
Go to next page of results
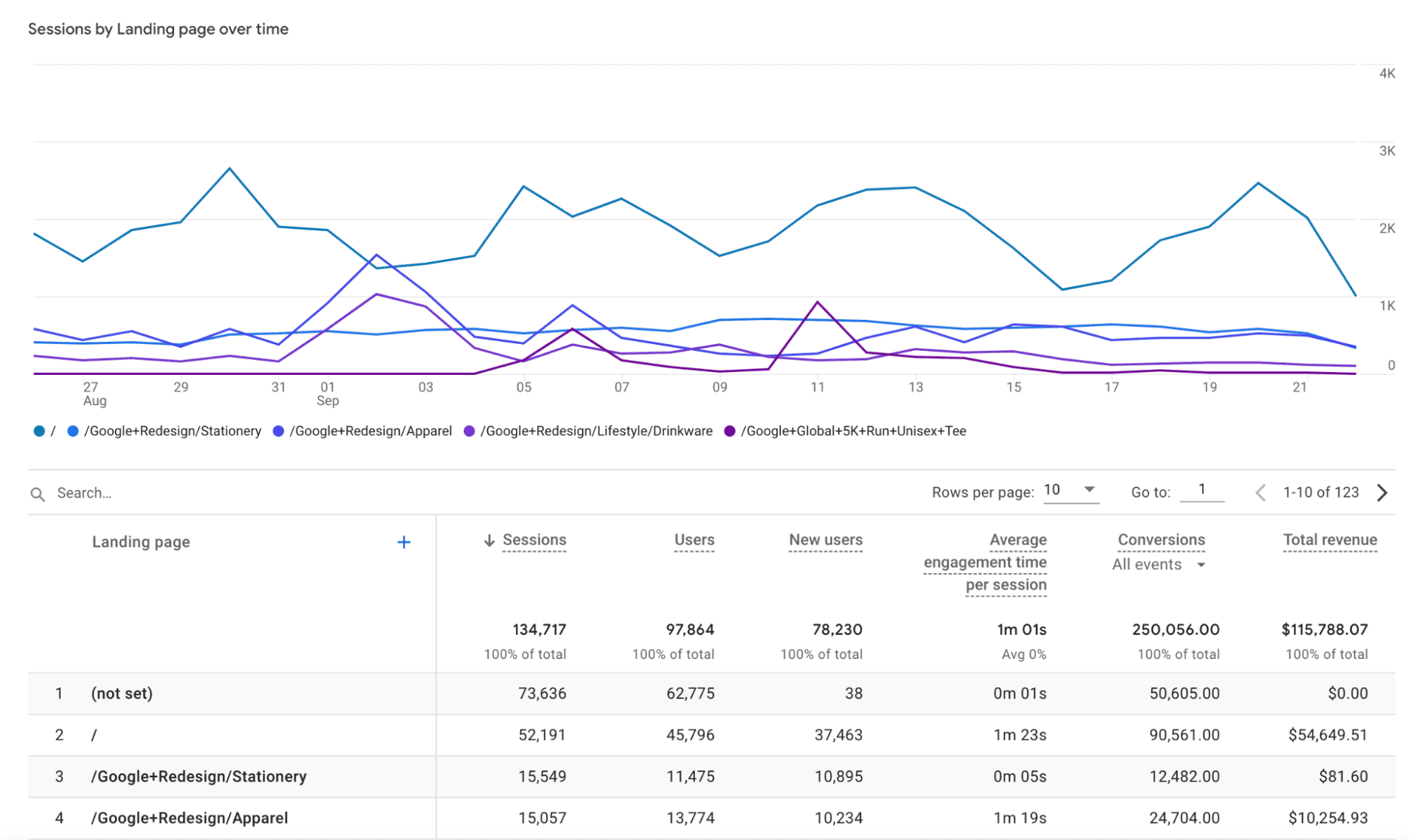click(x=1382, y=493)
